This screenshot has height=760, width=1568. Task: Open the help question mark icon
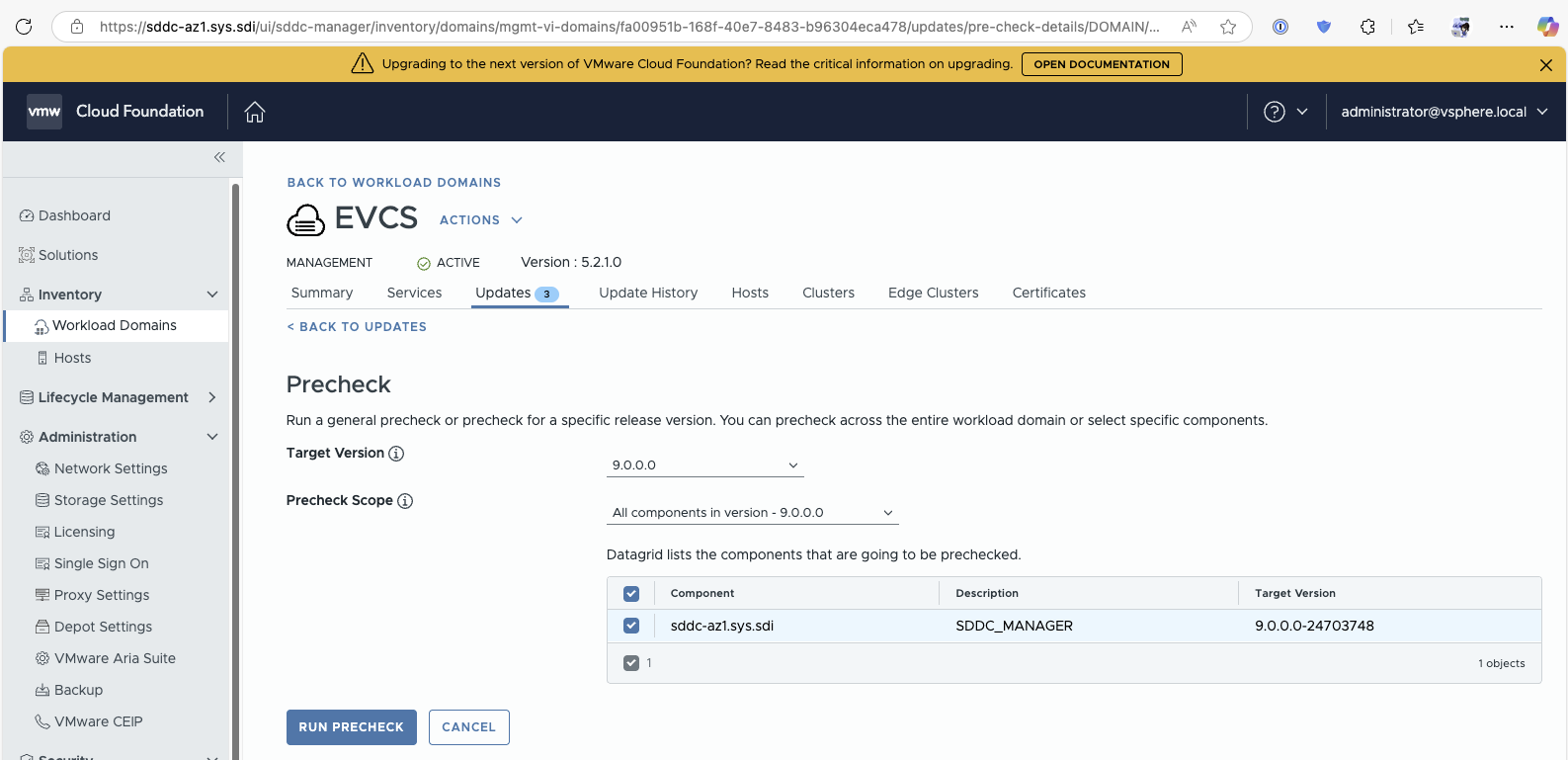tap(1275, 112)
